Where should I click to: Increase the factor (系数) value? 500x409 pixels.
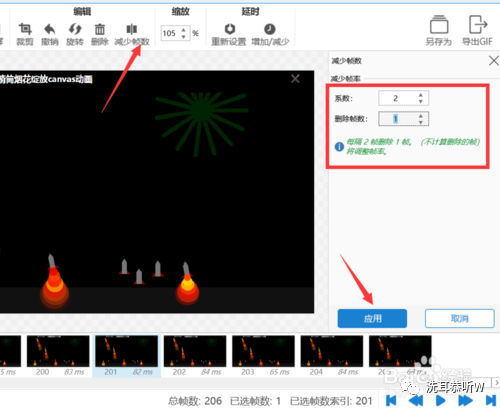[421, 95]
